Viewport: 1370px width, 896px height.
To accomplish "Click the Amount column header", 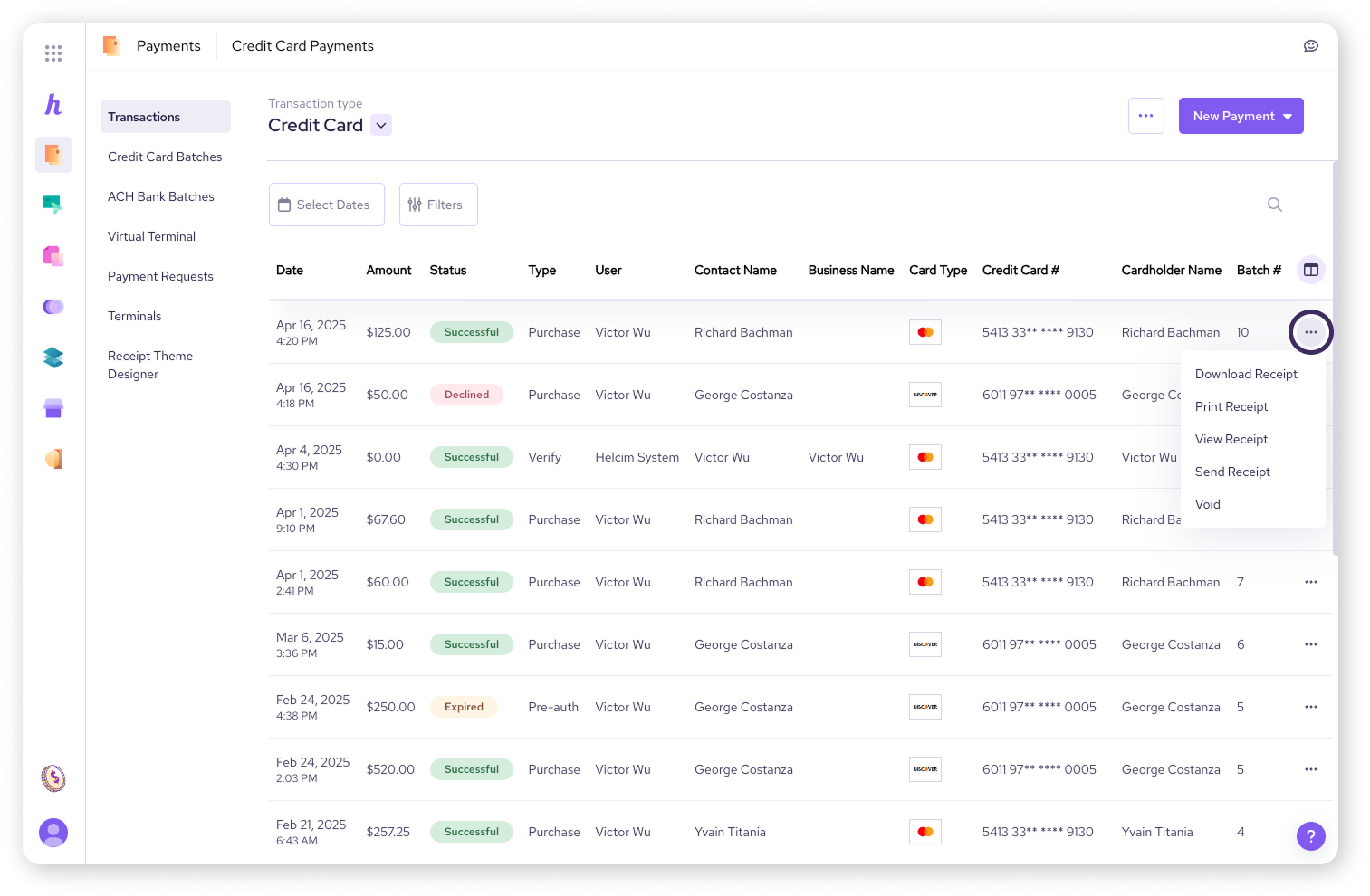I will click(388, 270).
